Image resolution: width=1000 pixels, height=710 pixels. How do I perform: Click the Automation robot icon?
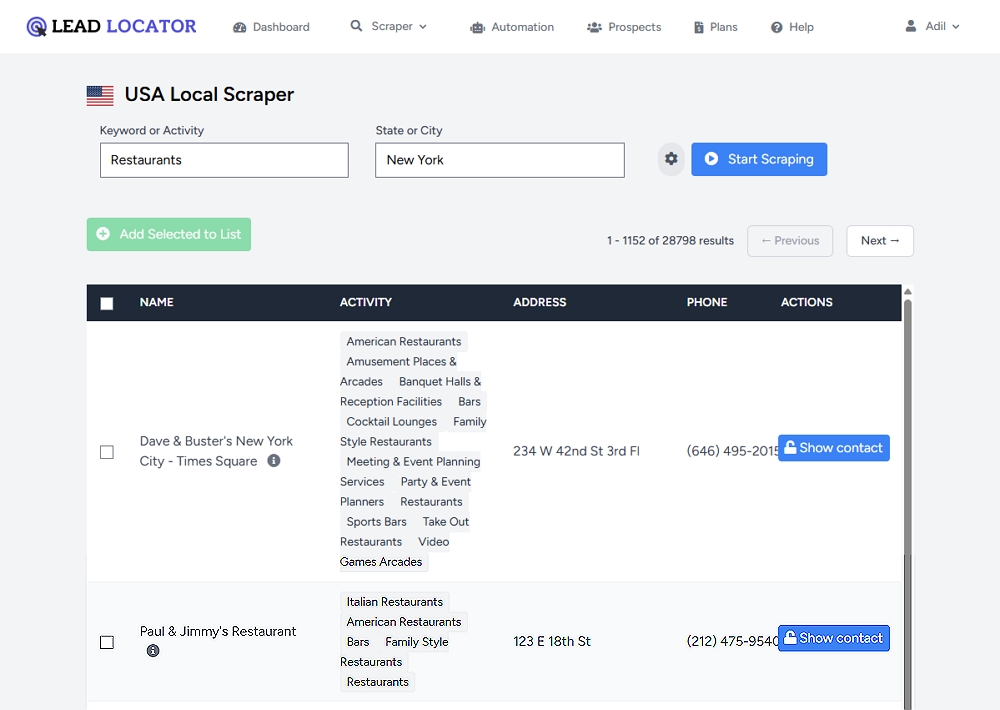coord(477,27)
